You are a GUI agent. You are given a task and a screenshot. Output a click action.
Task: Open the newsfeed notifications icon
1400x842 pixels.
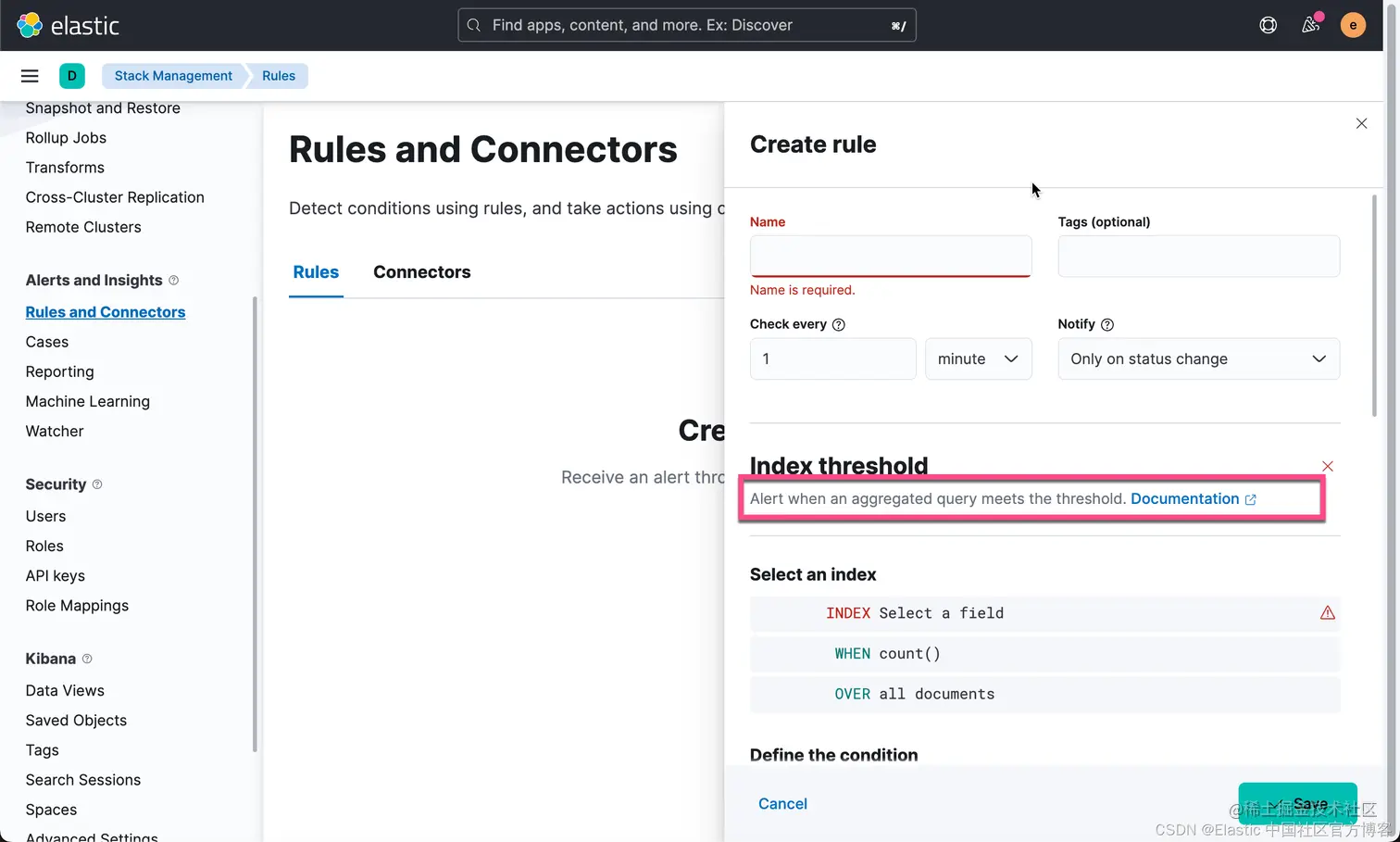1311,25
